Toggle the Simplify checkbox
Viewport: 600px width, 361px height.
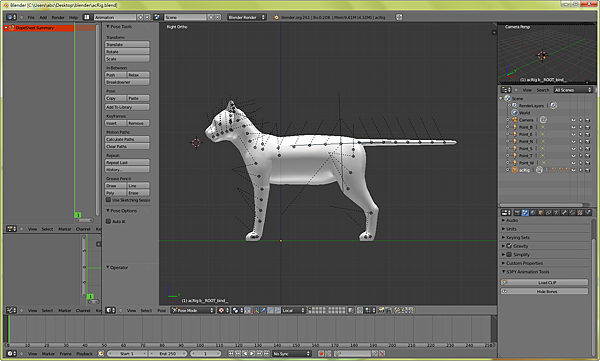pos(509,254)
